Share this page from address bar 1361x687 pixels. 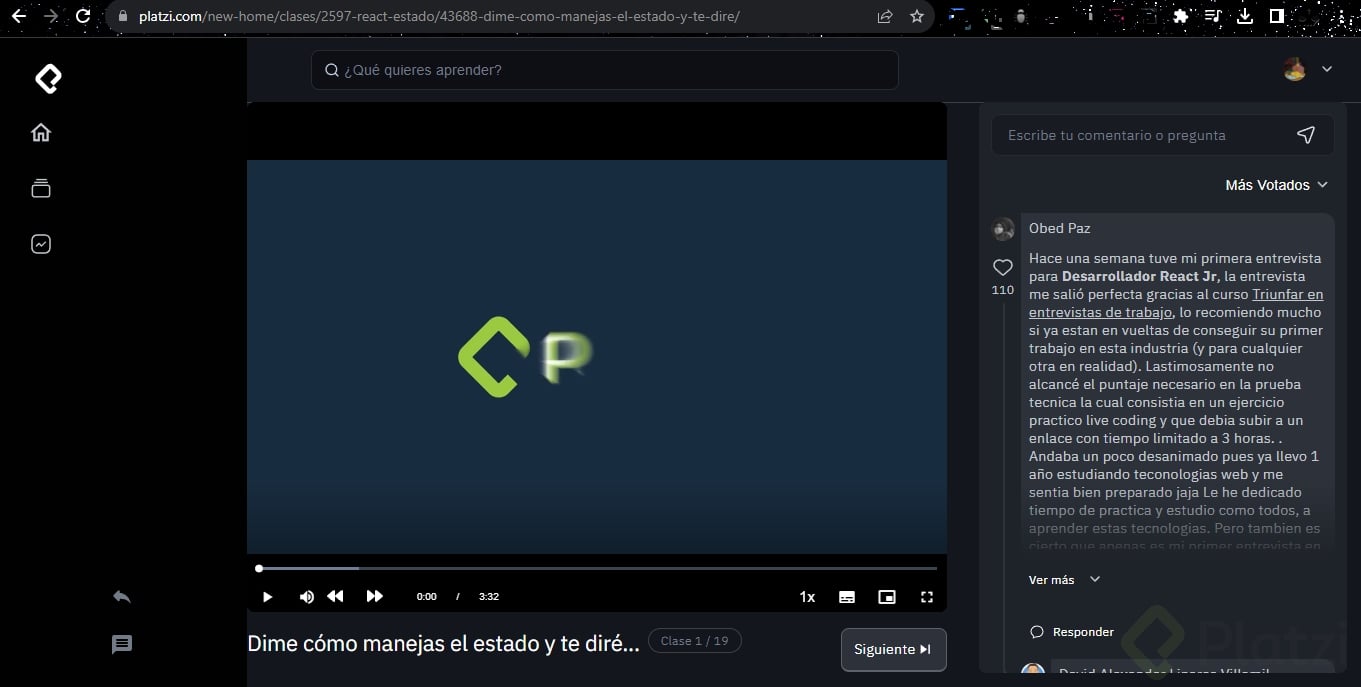point(885,16)
